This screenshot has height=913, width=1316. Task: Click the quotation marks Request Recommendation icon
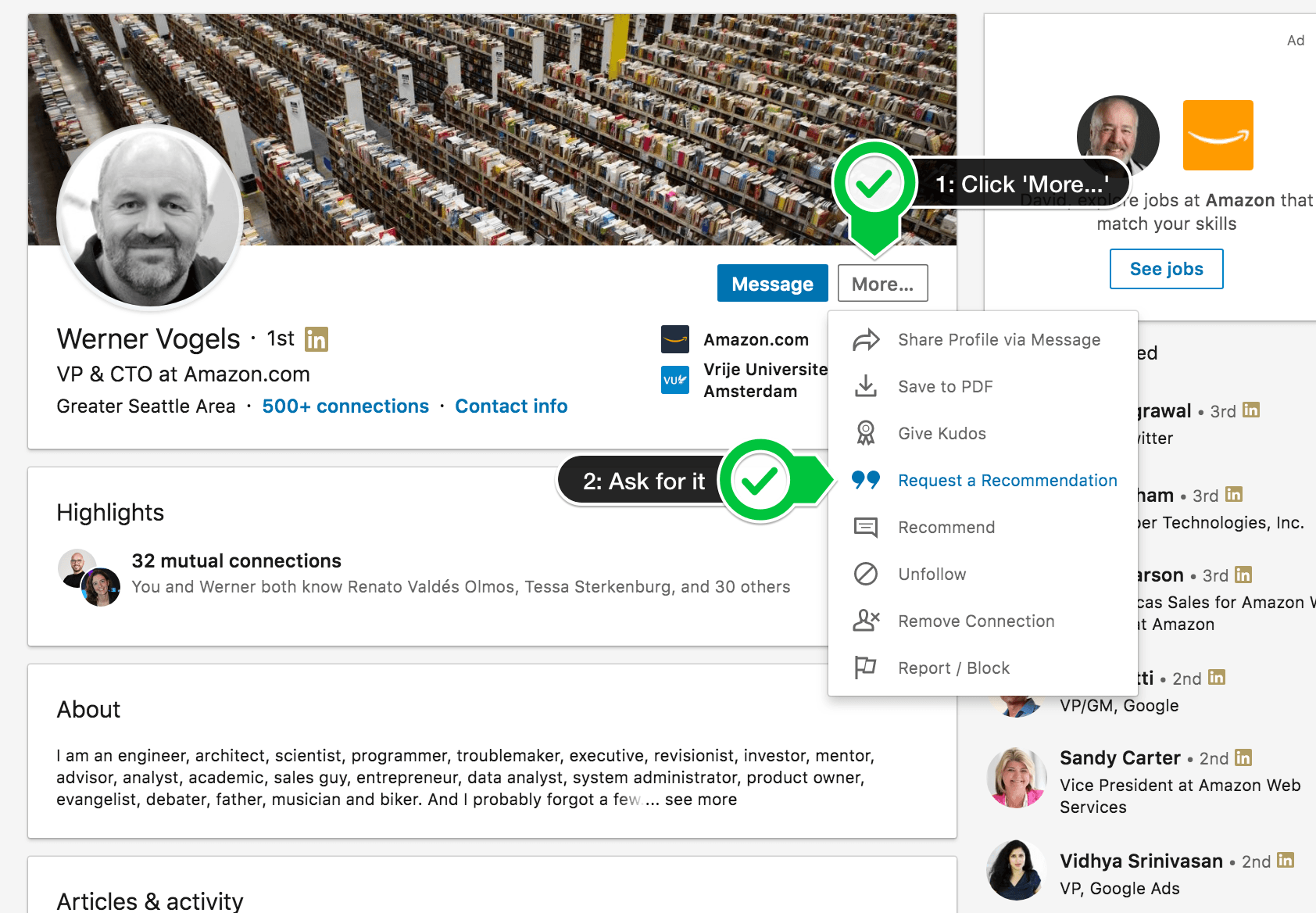pyautogui.click(x=866, y=480)
